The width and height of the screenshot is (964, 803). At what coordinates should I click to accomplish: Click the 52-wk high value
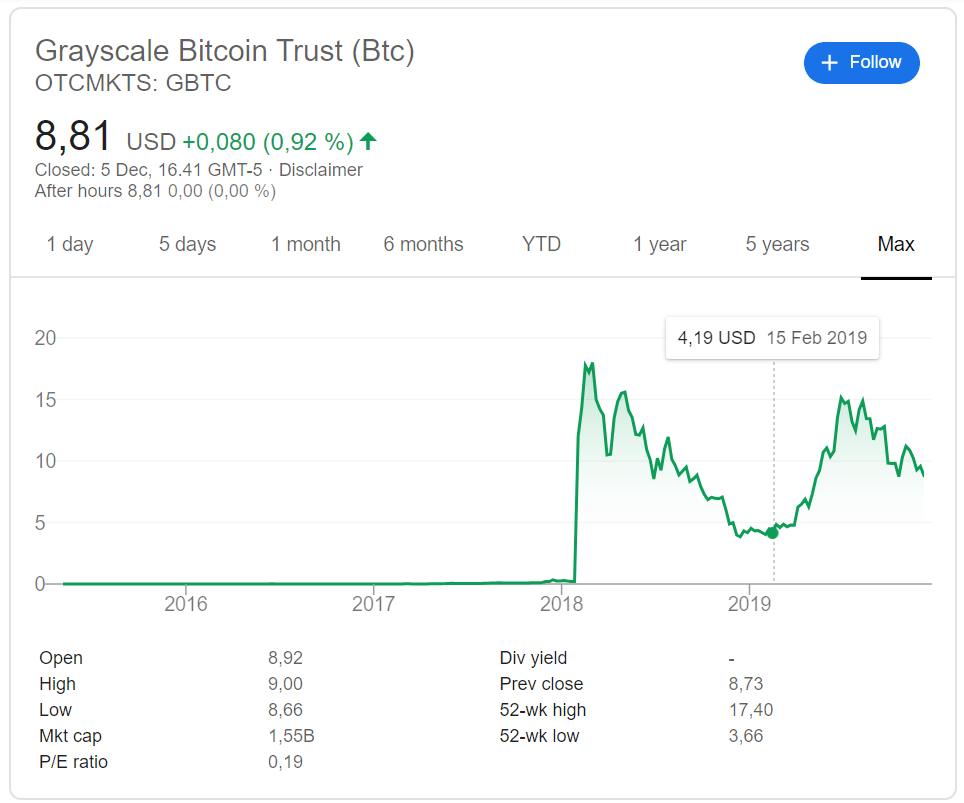point(751,710)
